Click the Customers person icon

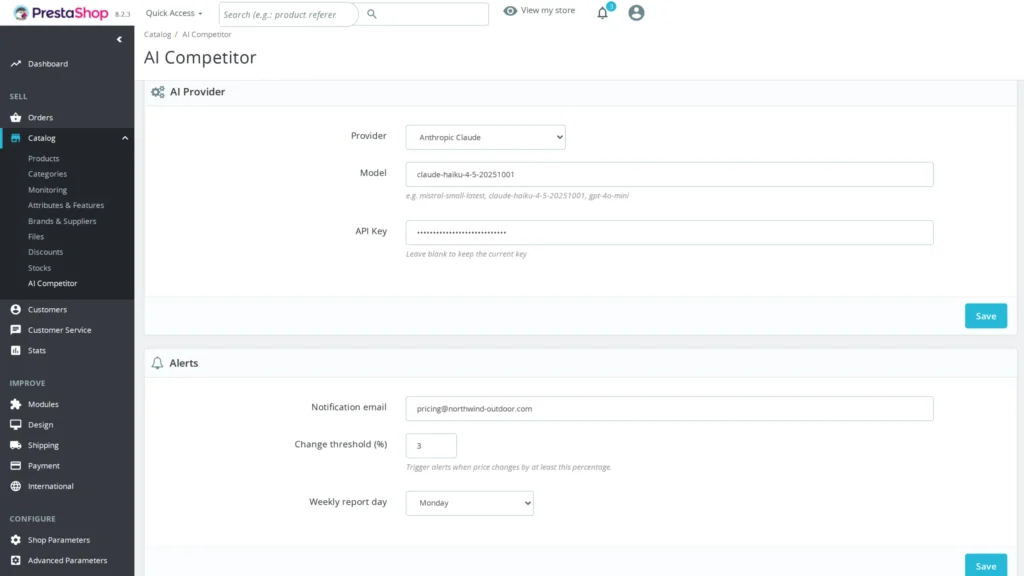[16, 310]
